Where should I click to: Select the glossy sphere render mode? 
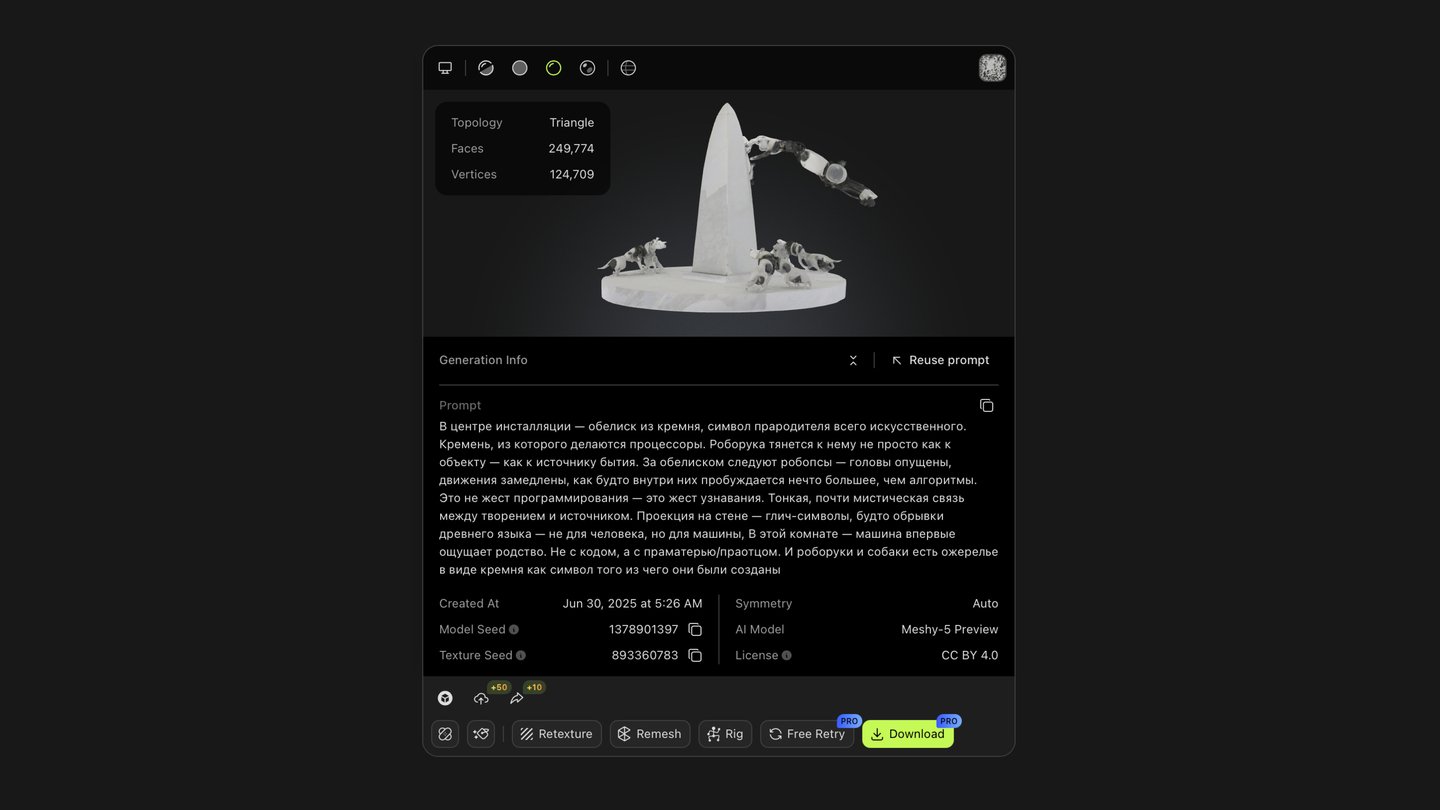click(588, 68)
